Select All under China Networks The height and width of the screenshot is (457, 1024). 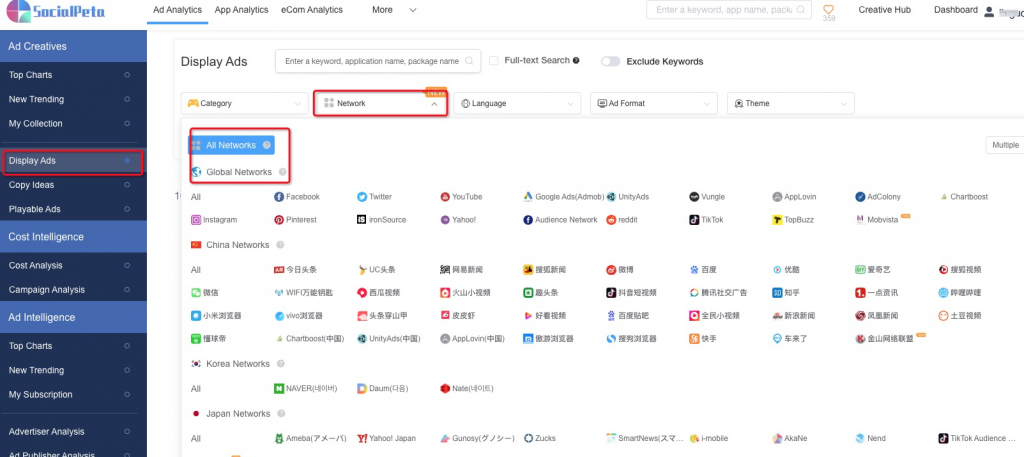(x=196, y=270)
